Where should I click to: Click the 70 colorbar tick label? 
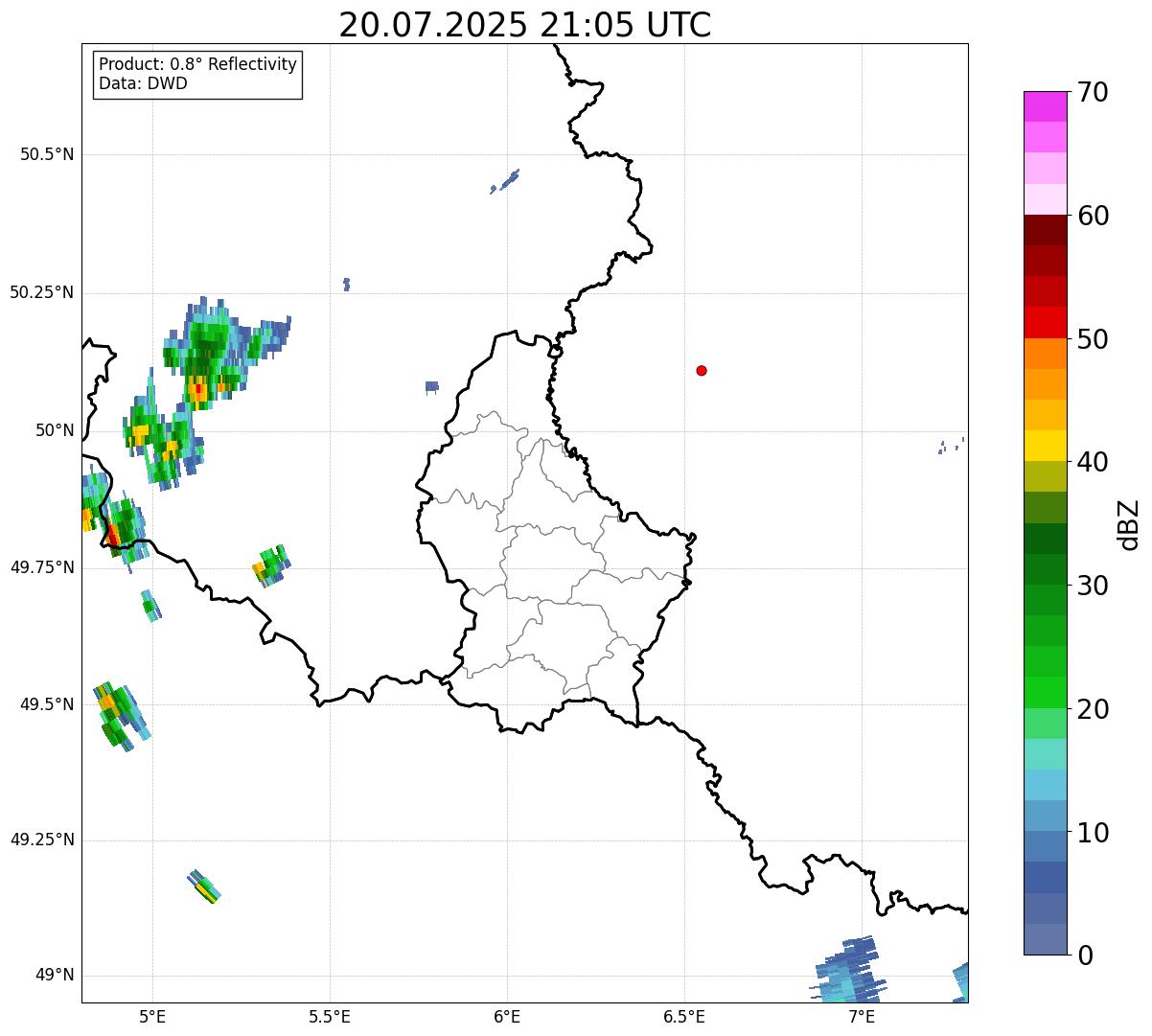pos(1094,92)
